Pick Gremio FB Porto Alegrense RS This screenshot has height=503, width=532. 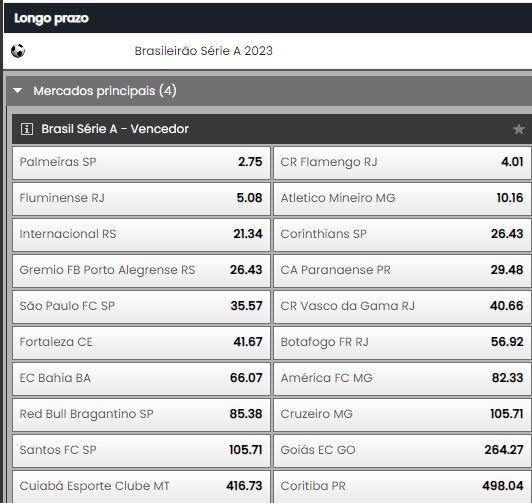pyautogui.click(x=141, y=270)
